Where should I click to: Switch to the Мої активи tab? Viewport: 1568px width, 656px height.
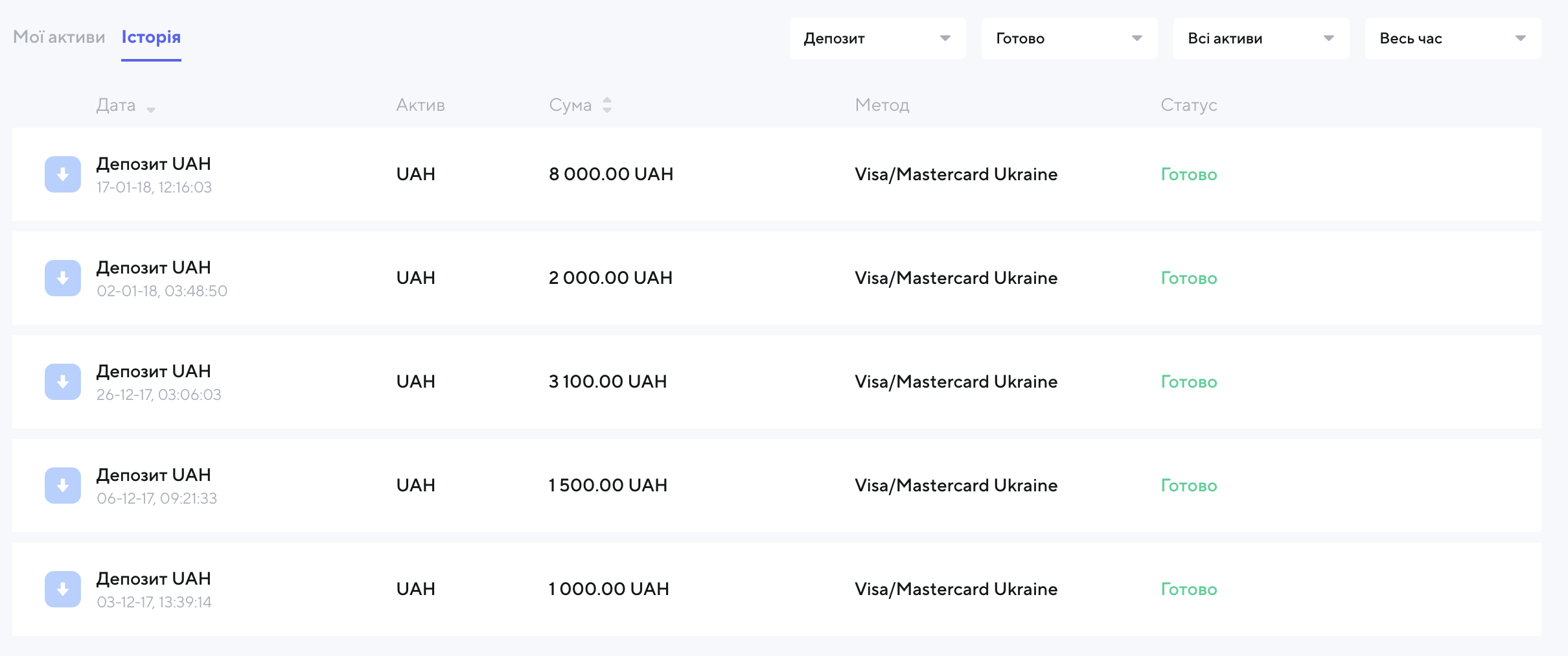(59, 37)
